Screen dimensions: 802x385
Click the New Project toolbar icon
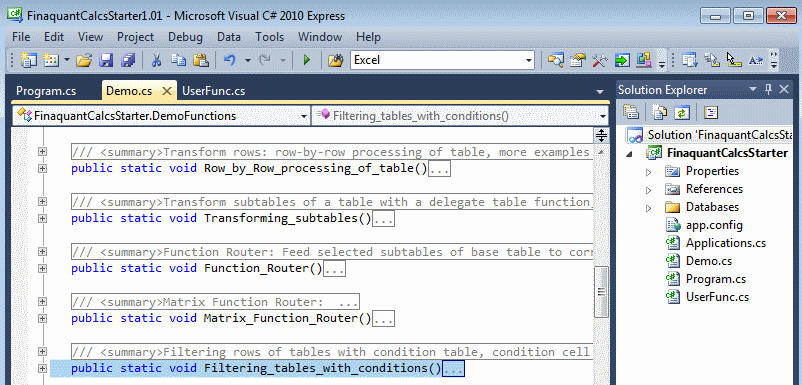pyautogui.click(x=29, y=60)
